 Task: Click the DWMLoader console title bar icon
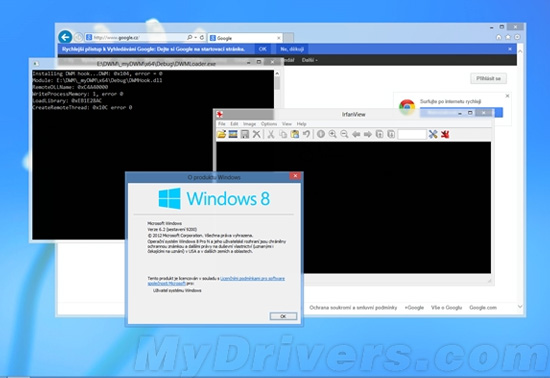35,63
